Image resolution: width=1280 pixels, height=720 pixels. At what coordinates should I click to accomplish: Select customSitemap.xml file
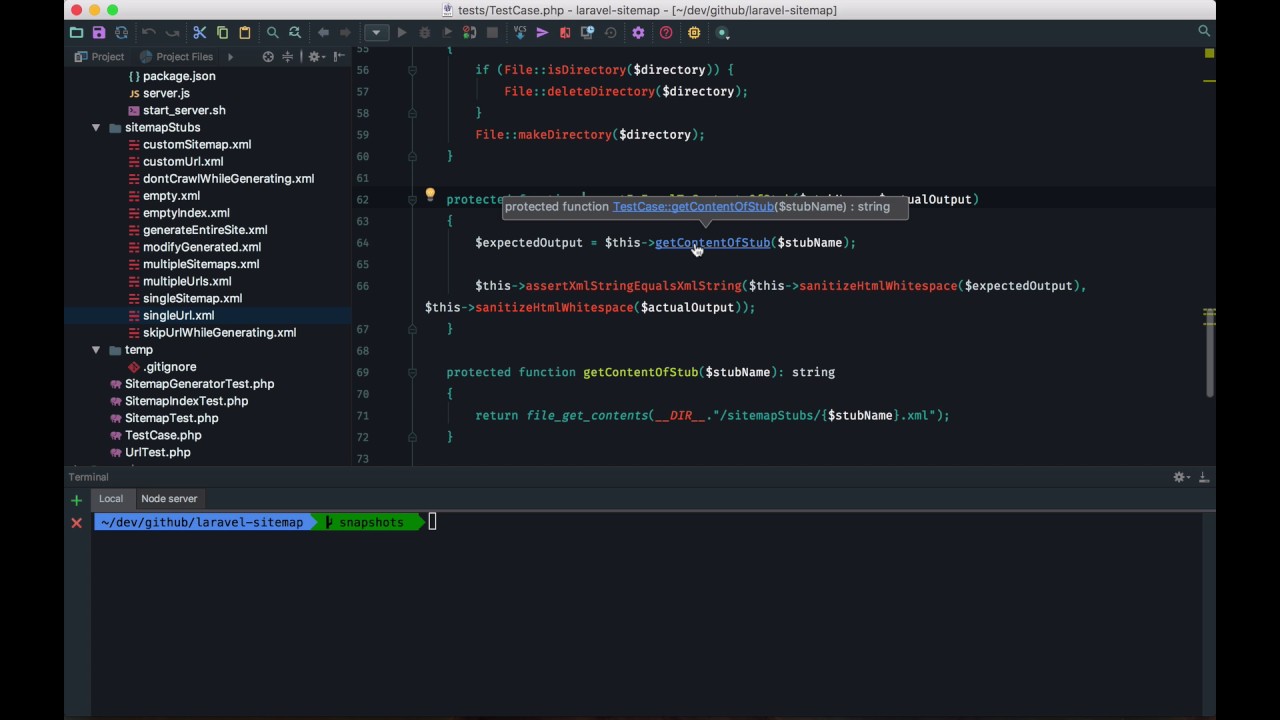click(197, 145)
